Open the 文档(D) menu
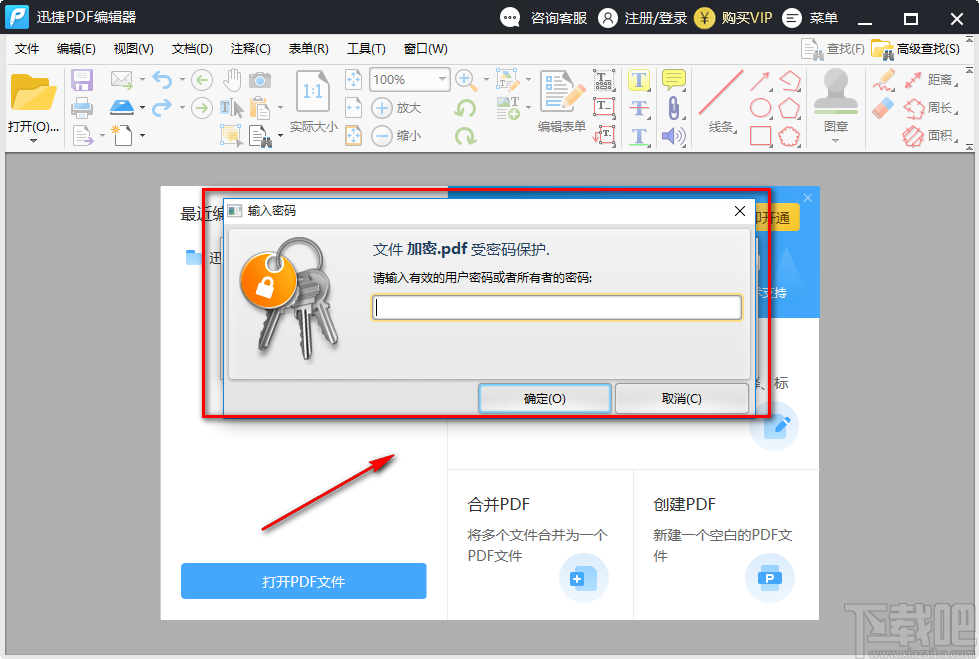979x659 pixels. tap(192, 49)
